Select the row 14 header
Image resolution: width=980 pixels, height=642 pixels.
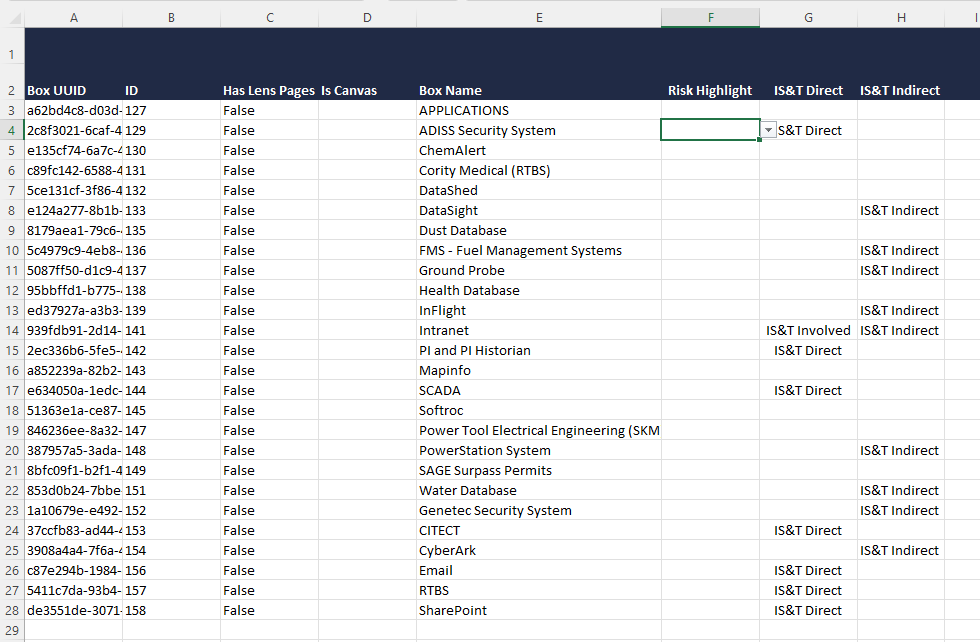click(11, 330)
